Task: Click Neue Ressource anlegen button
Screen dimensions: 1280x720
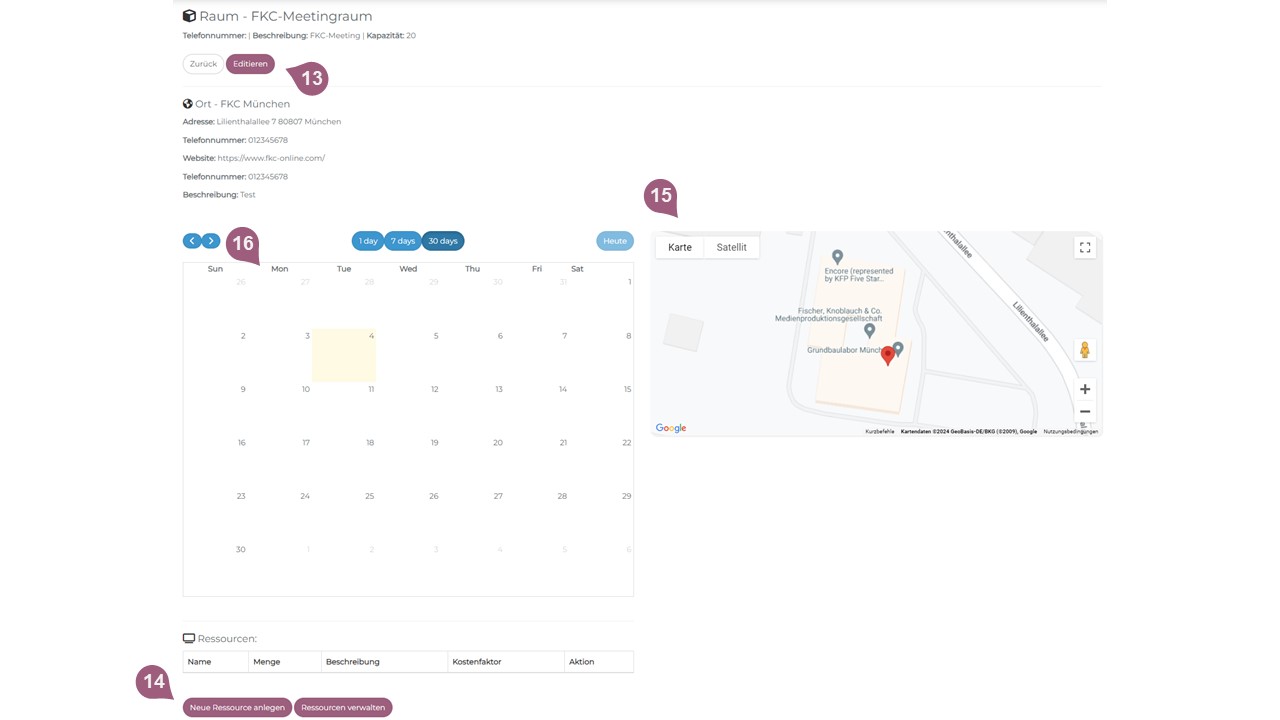Action: (237, 707)
